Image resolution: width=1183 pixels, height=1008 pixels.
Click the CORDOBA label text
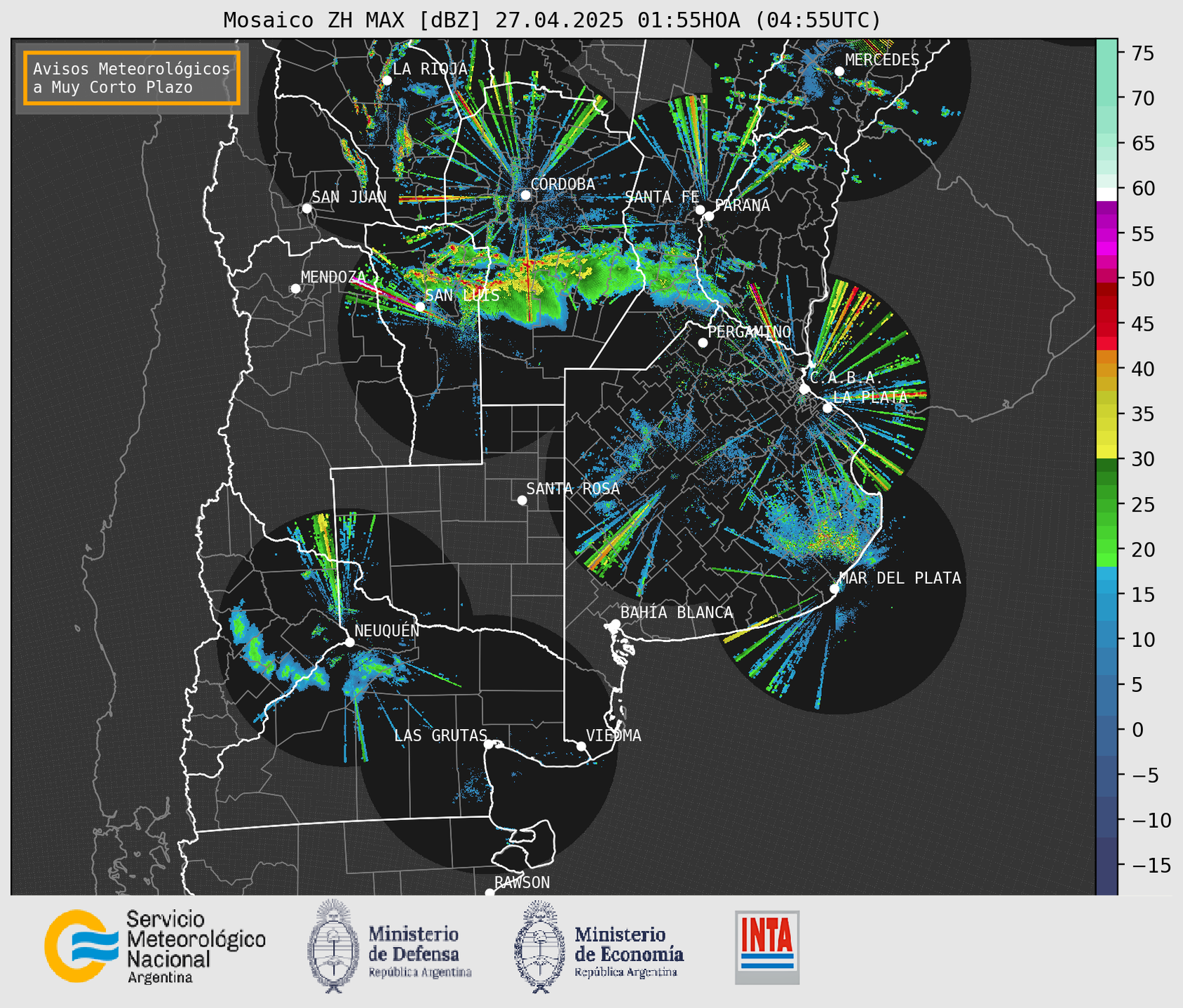[563, 184]
